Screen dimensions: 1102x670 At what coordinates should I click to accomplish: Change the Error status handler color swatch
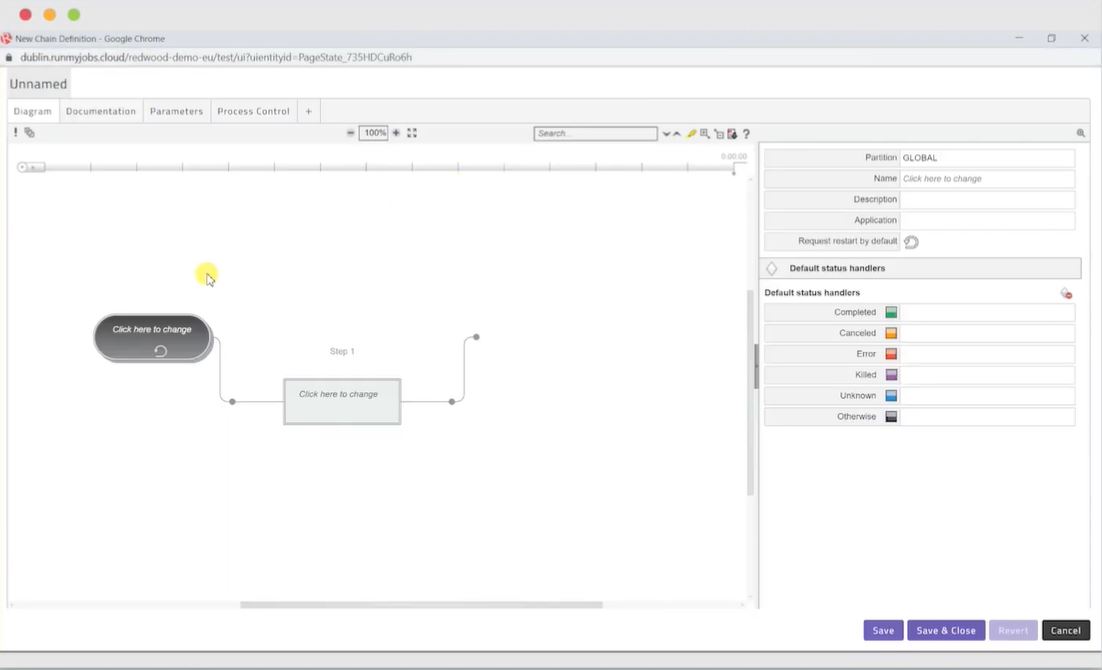(x=890, y=353)
